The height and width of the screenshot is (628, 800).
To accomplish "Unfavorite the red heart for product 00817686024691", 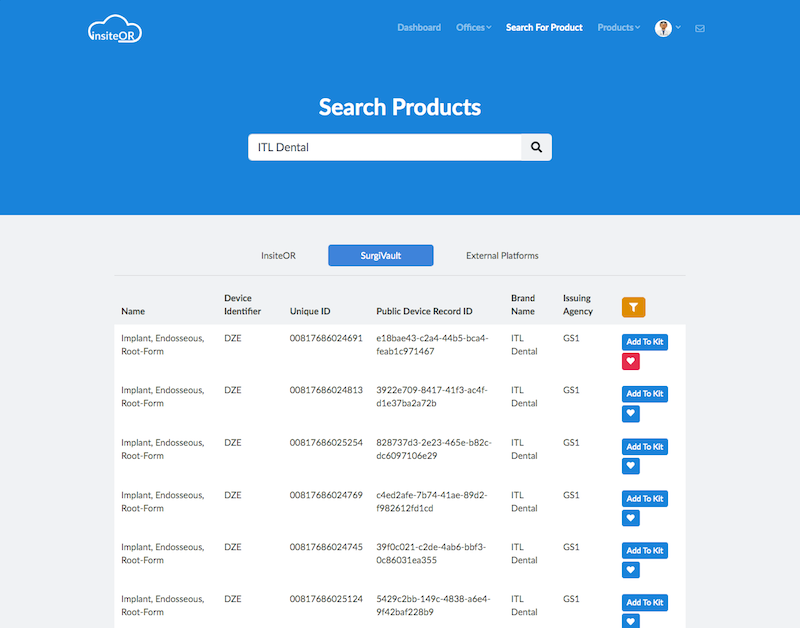I will tap(631, 361).
